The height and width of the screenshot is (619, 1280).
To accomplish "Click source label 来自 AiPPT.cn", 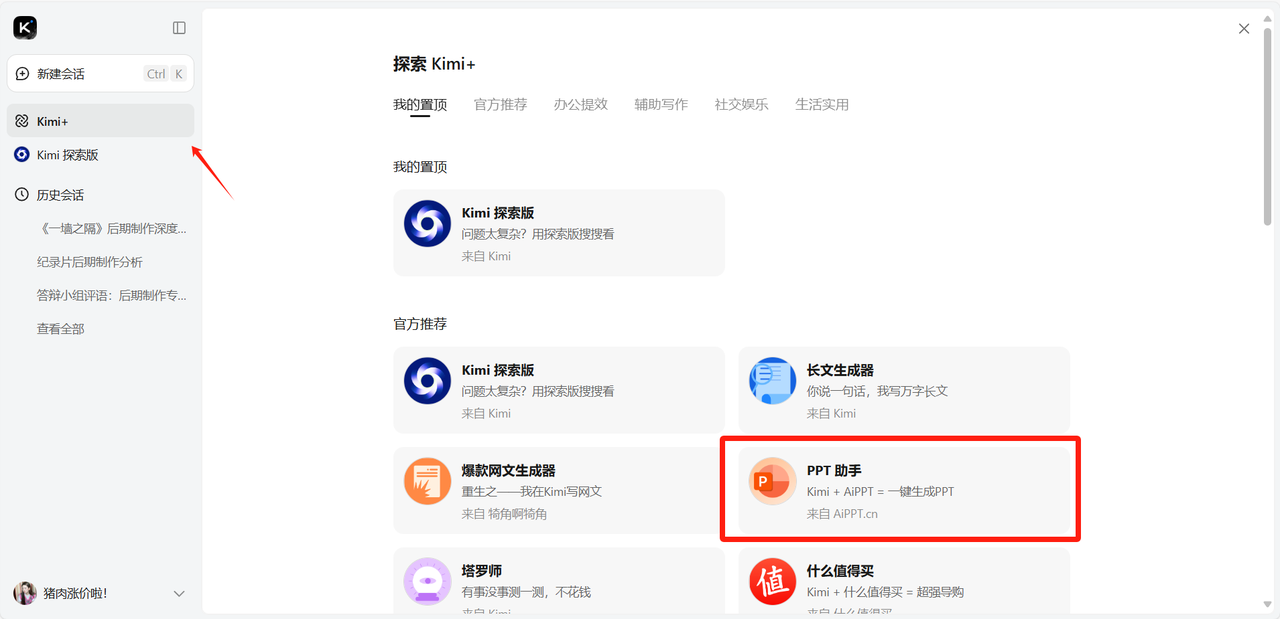I will 842,514.
